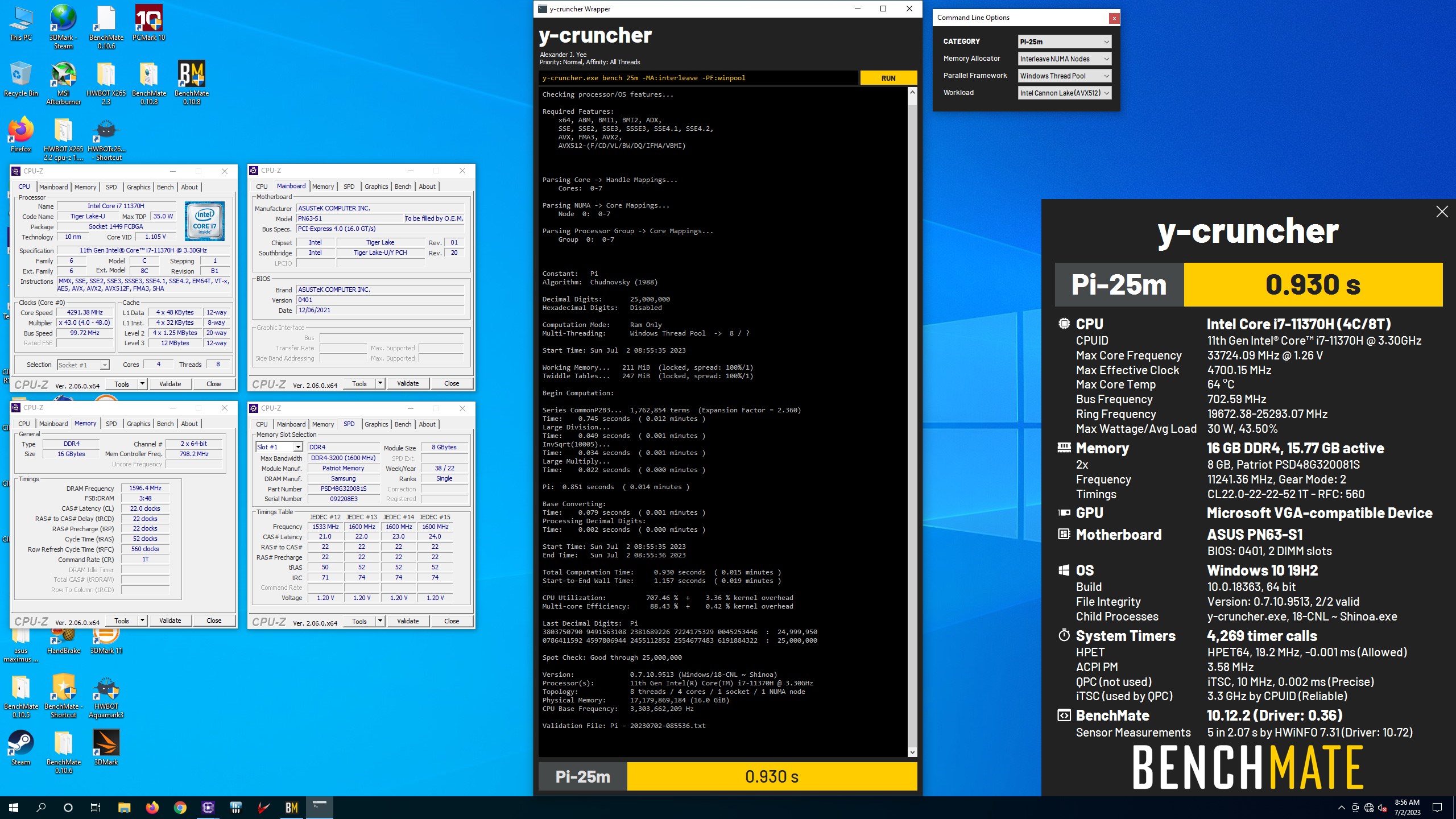The height and width of the screenshot is (819, 1456).
Task: Open Firefox desktop shortcut
Action: (21, 135)
